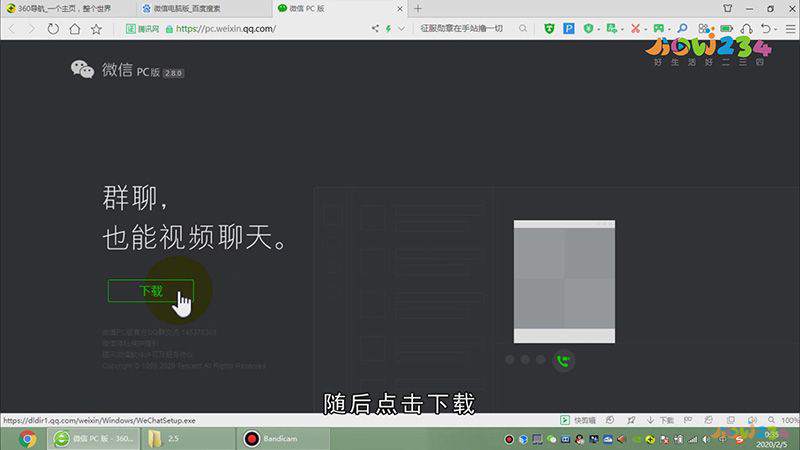Click the green battery icon in toolbar
This screenshot has height=450, width=800.
726,29
